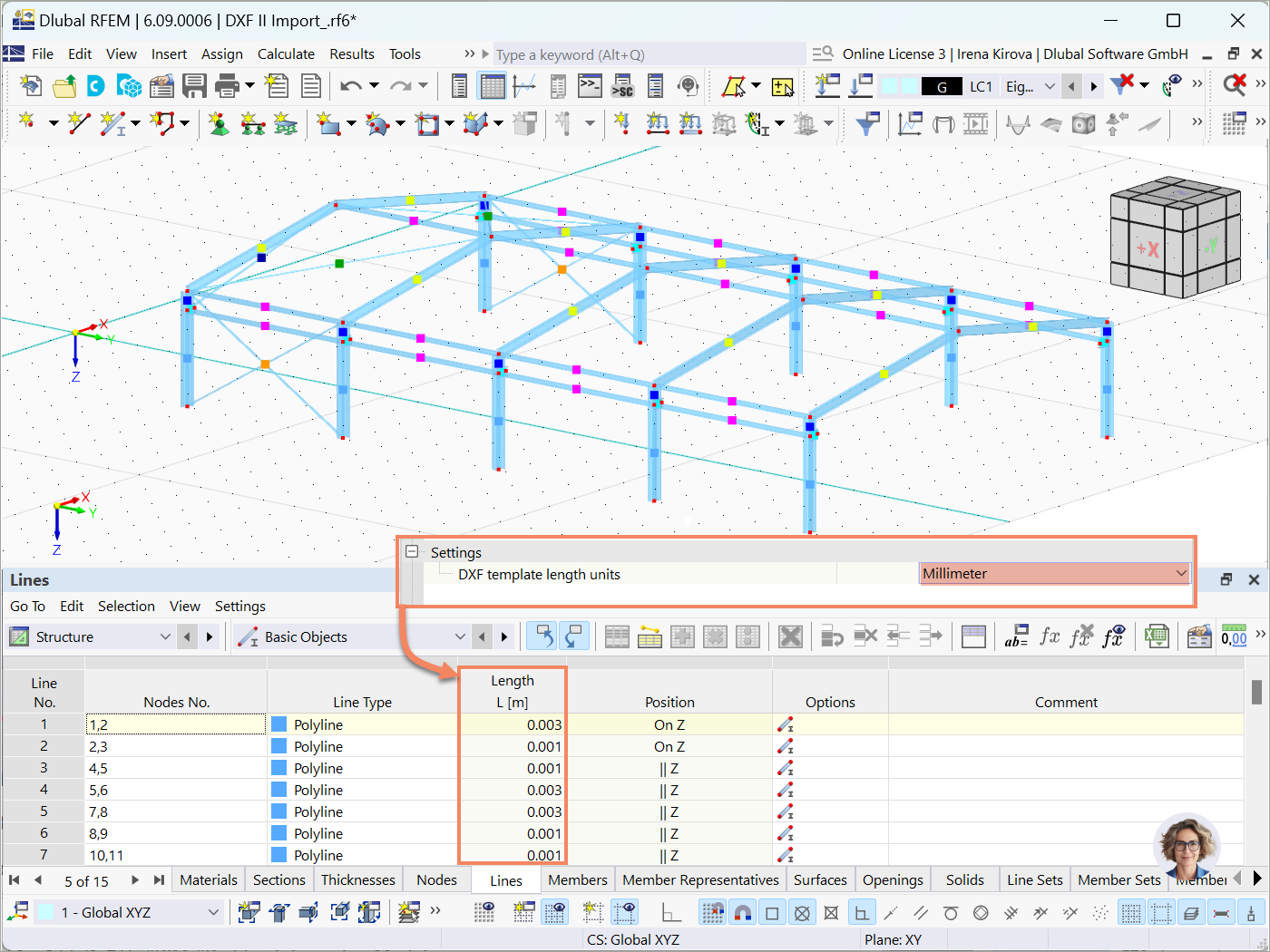Viewport: 1270px width, 952px height.
Task: Click Go To in the Lines panel menu
Action: pos(27,606)
